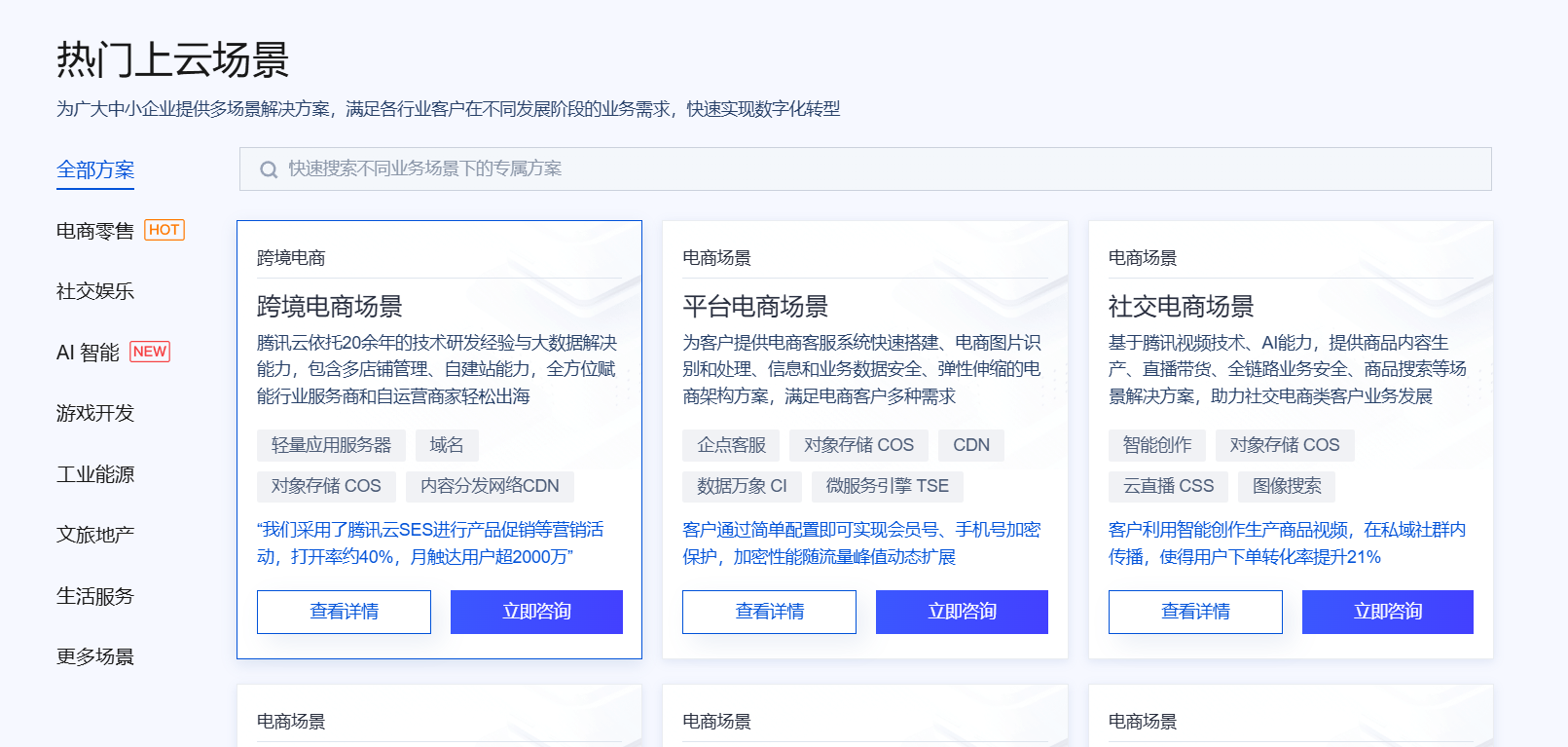Click the 轻量应用服务器 tag
This screenshot has height=747, width=1568.
click(x=331, y=445)
